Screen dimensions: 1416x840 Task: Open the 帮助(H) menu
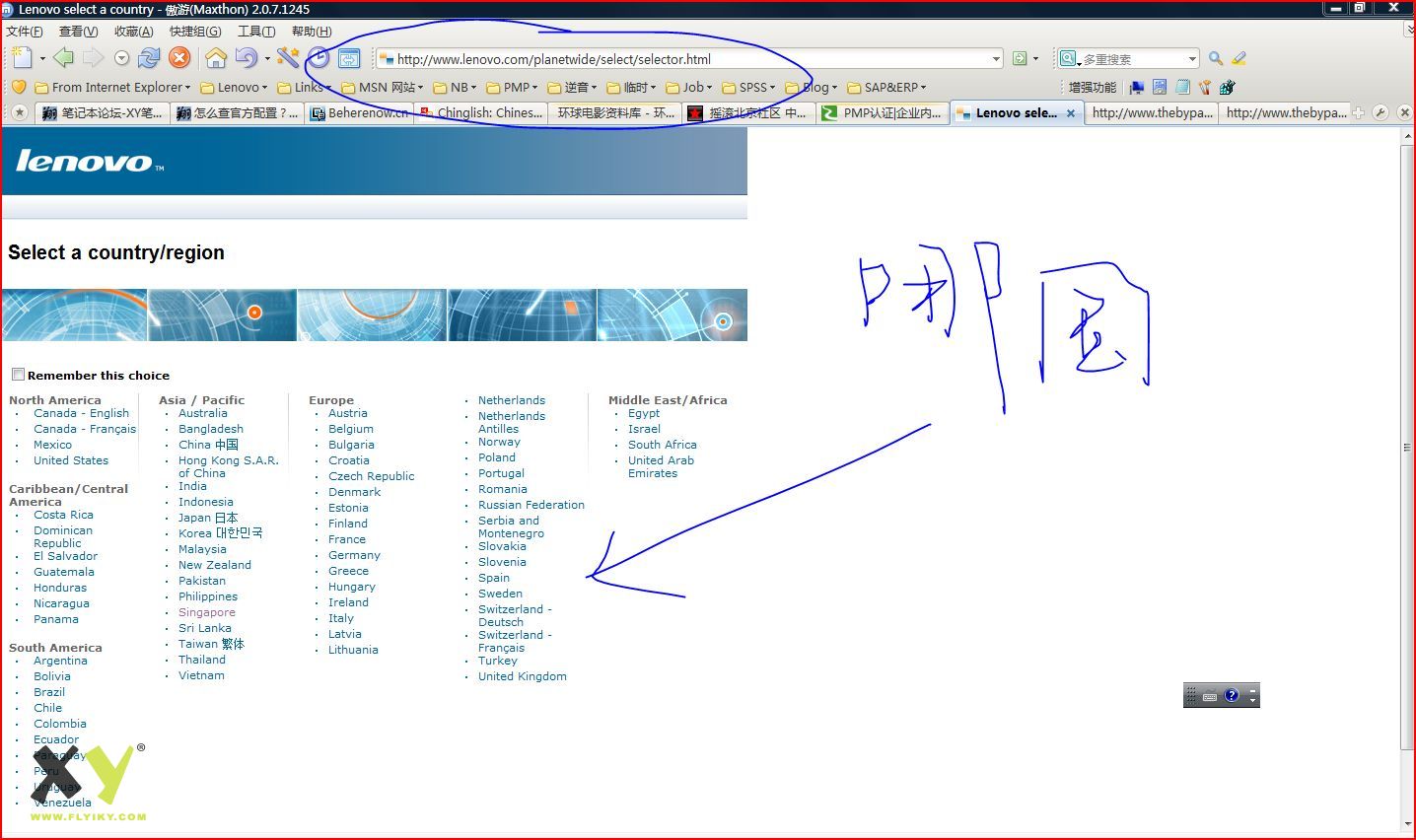pos(312,32)
